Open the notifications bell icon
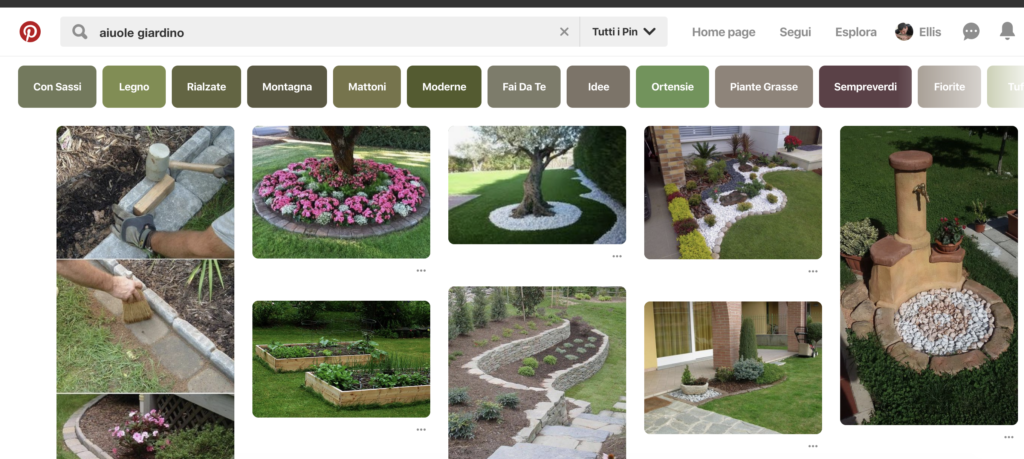 point(1007,32)
